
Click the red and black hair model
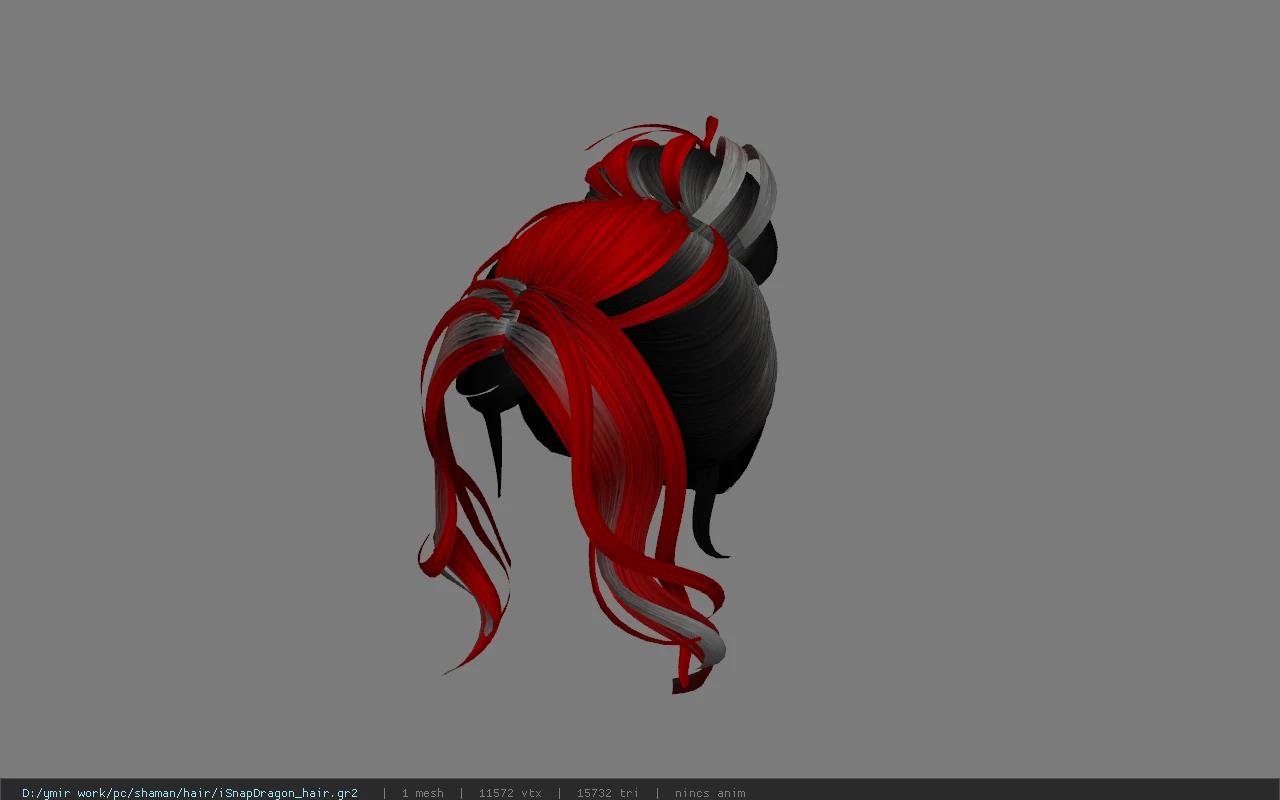[x=598, y=405]
